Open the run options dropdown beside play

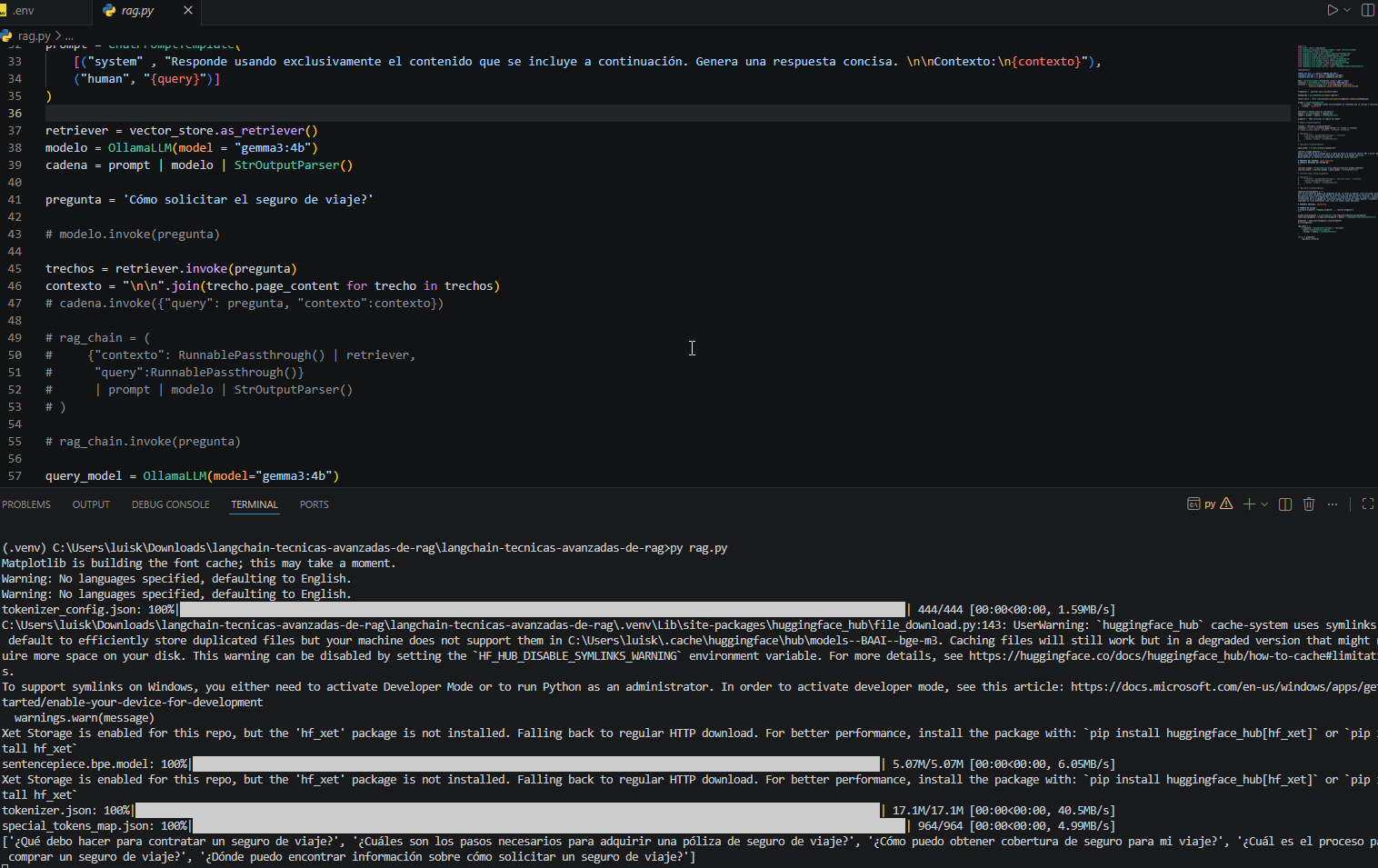coord(1347,10)
